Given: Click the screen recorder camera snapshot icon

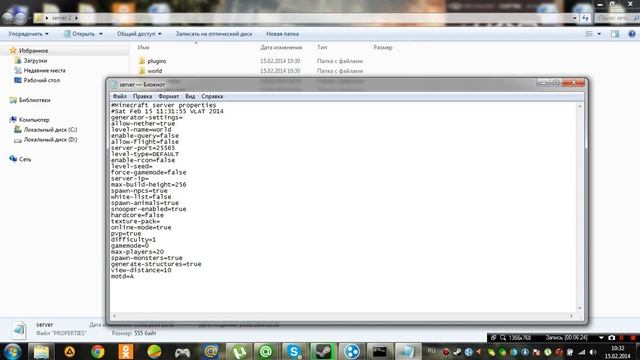Looking at the screenshot, I should 611,338.
